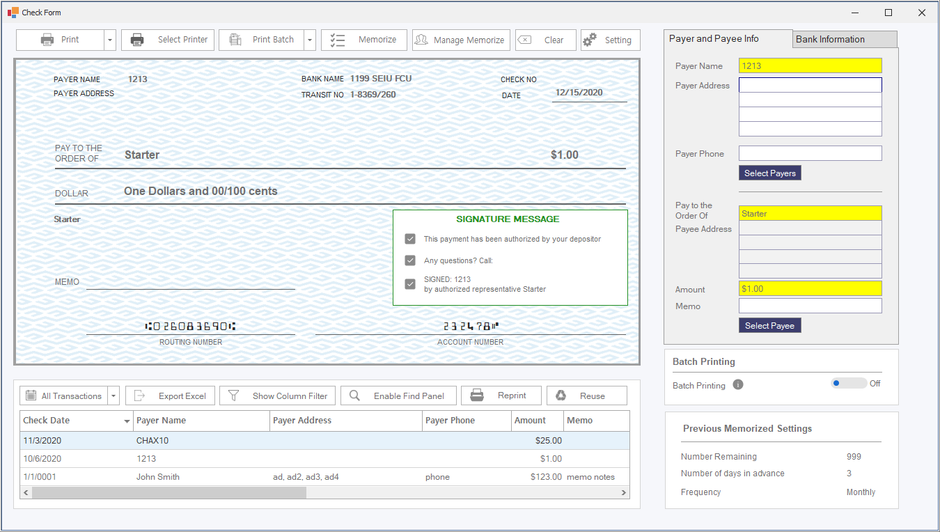Click the Batch Printing info icon
940x532 pixels.
(738, 384)
